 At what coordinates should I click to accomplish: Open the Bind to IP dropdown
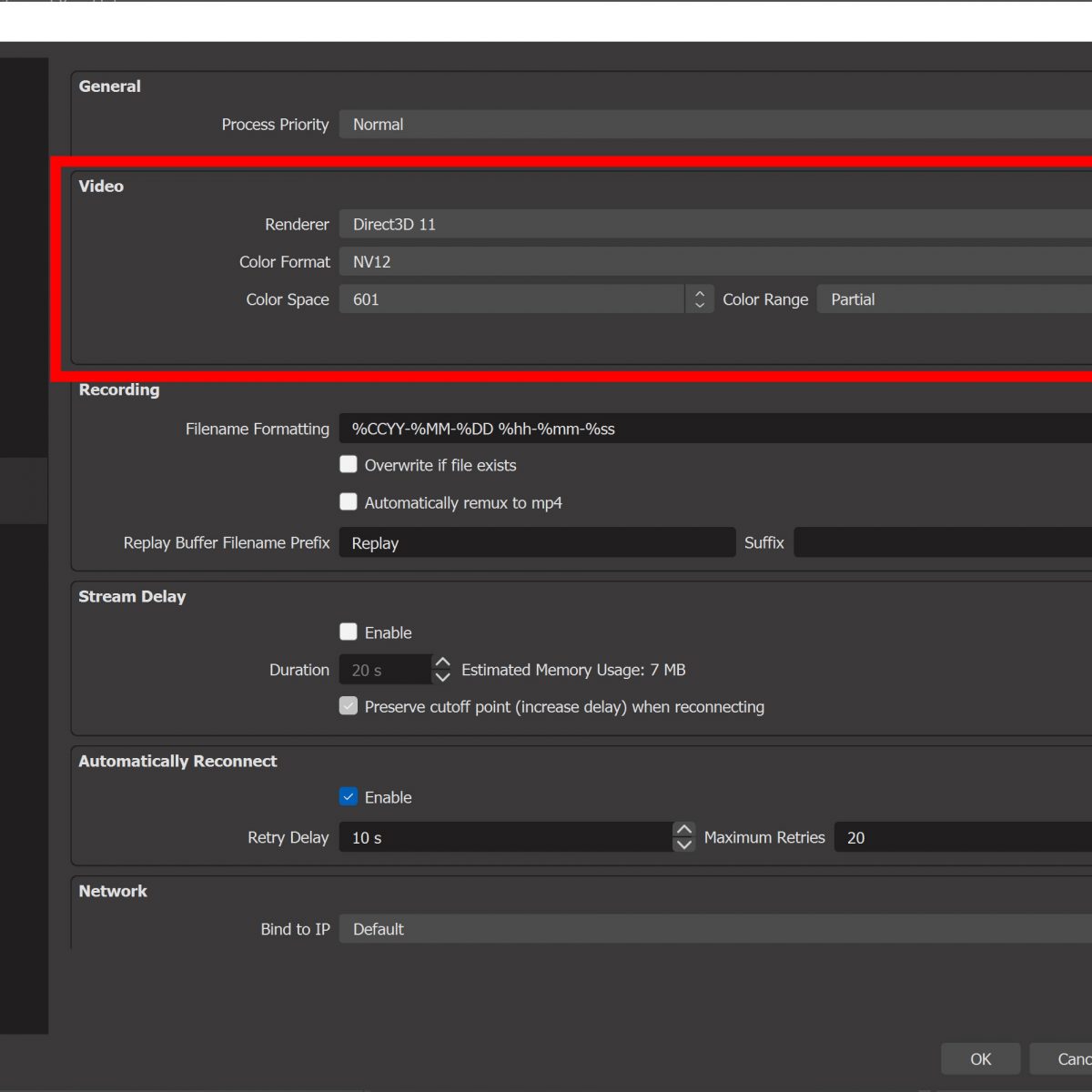(714, 929)
